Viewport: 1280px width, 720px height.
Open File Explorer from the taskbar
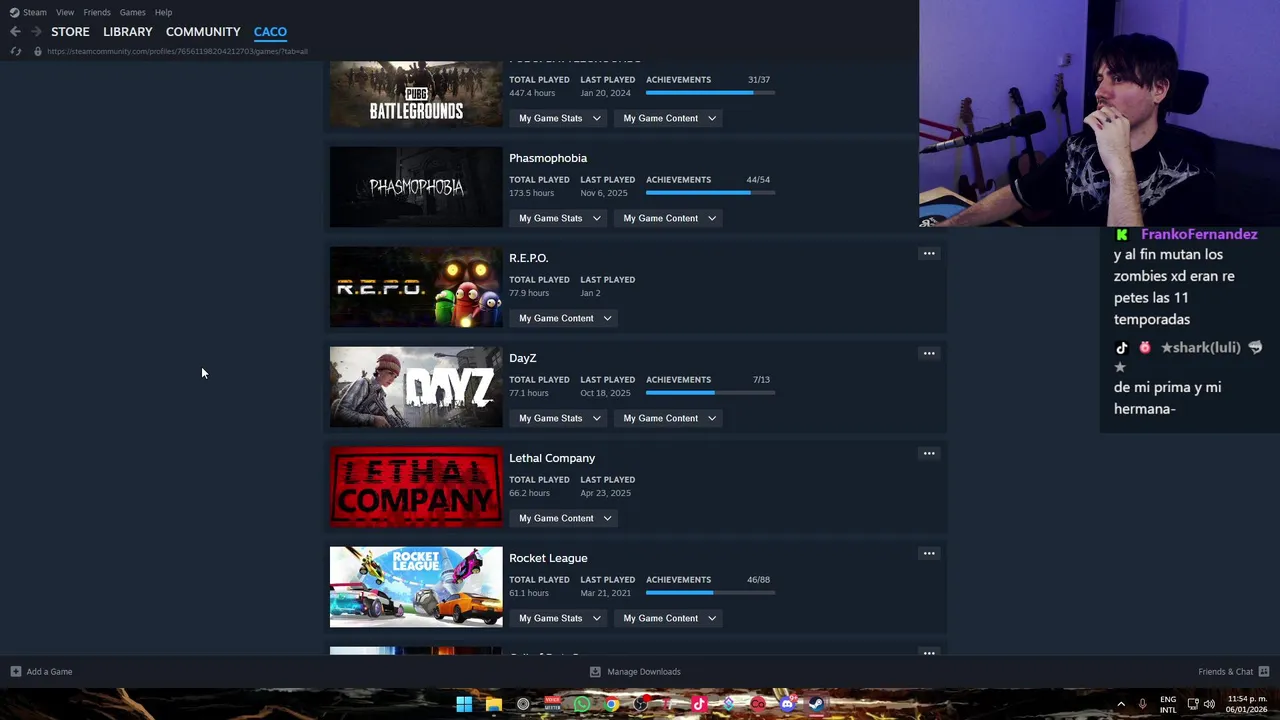(x=493, y=704)
